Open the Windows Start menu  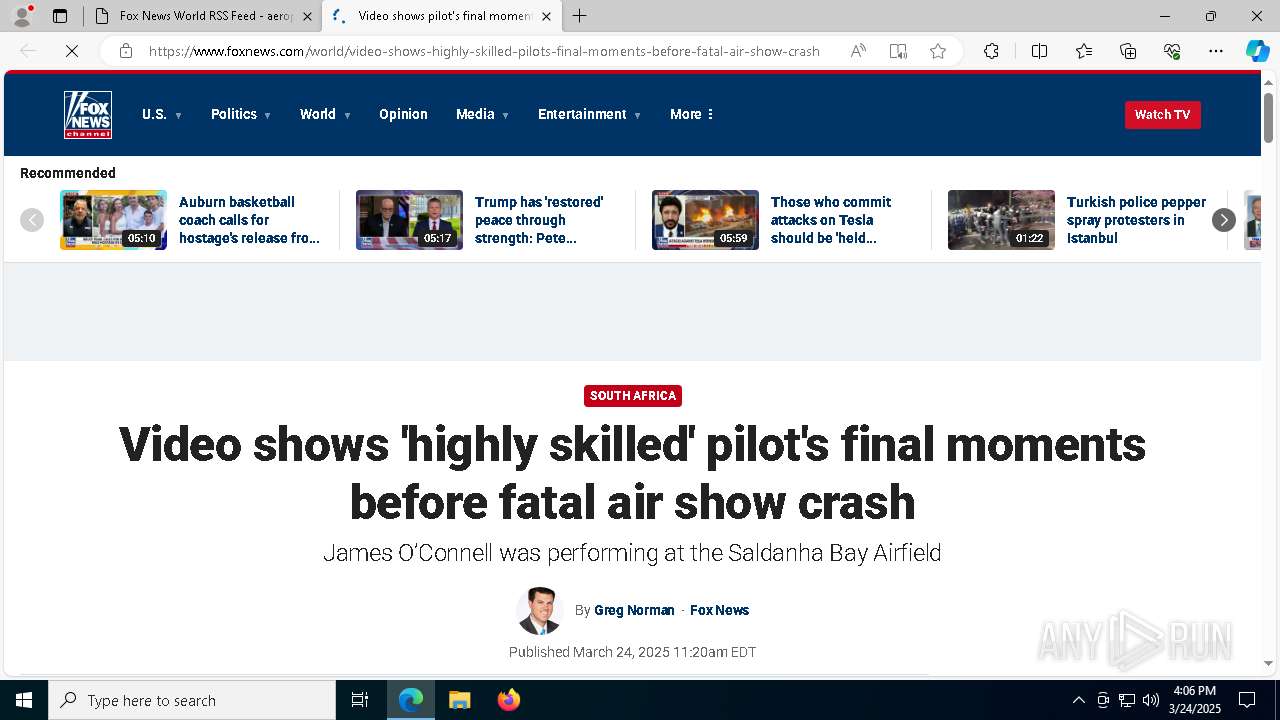24,700
